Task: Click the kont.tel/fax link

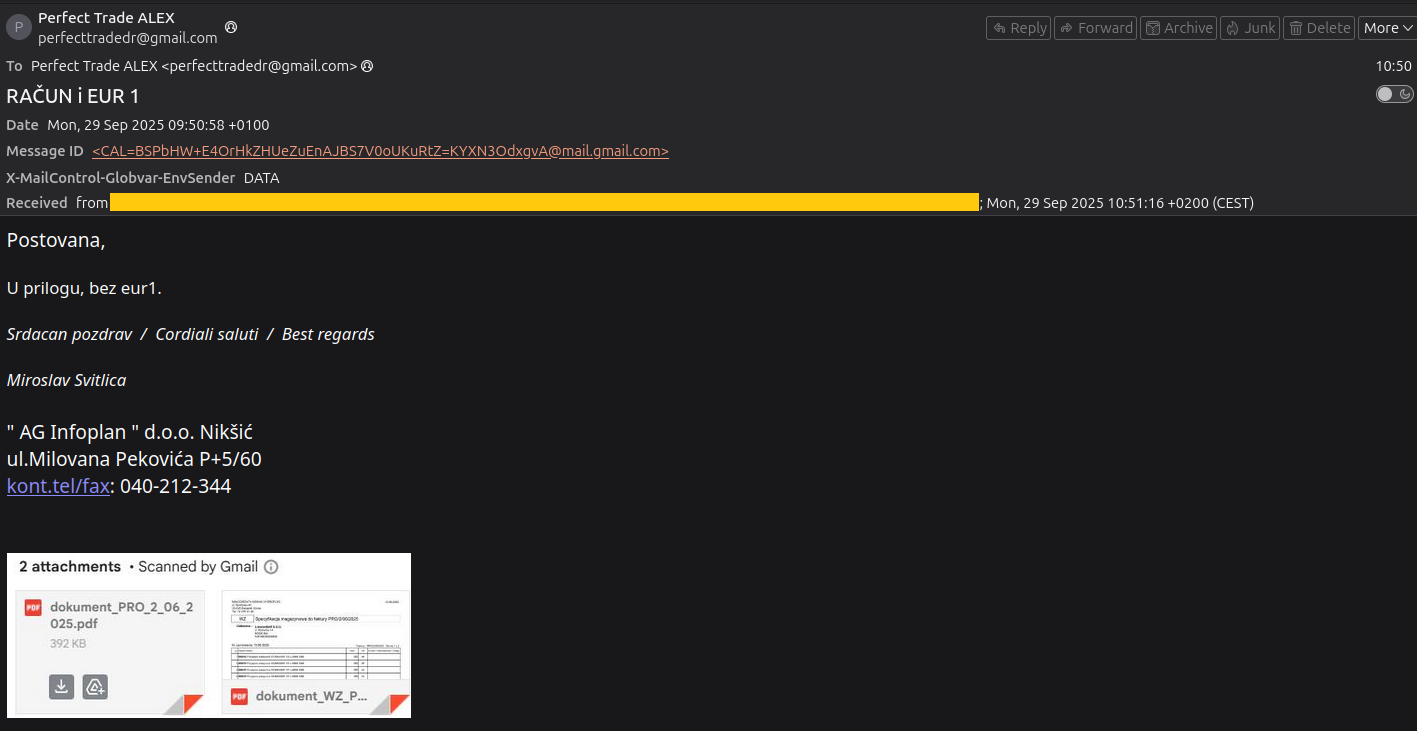Action: 58,487
